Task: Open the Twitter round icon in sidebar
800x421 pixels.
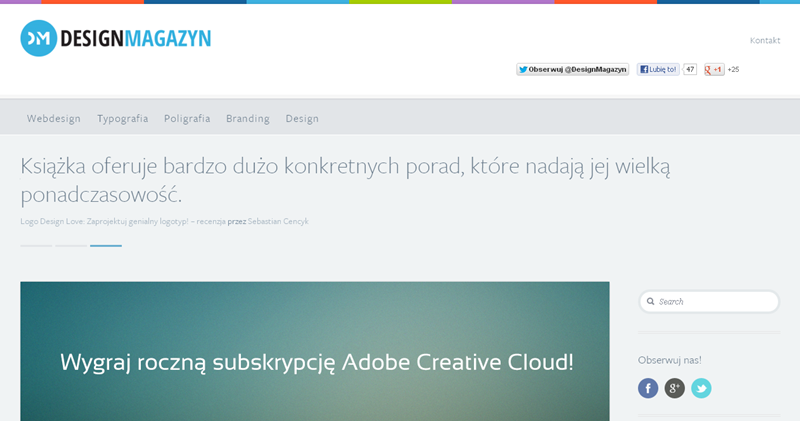Action: click(701, 388)
